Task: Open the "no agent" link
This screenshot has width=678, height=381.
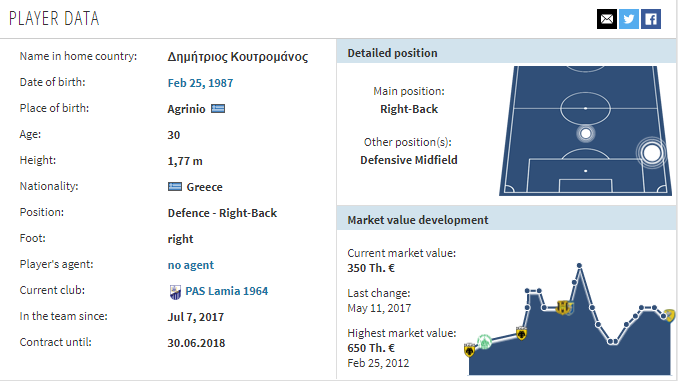Action: (x=191, y=265)
